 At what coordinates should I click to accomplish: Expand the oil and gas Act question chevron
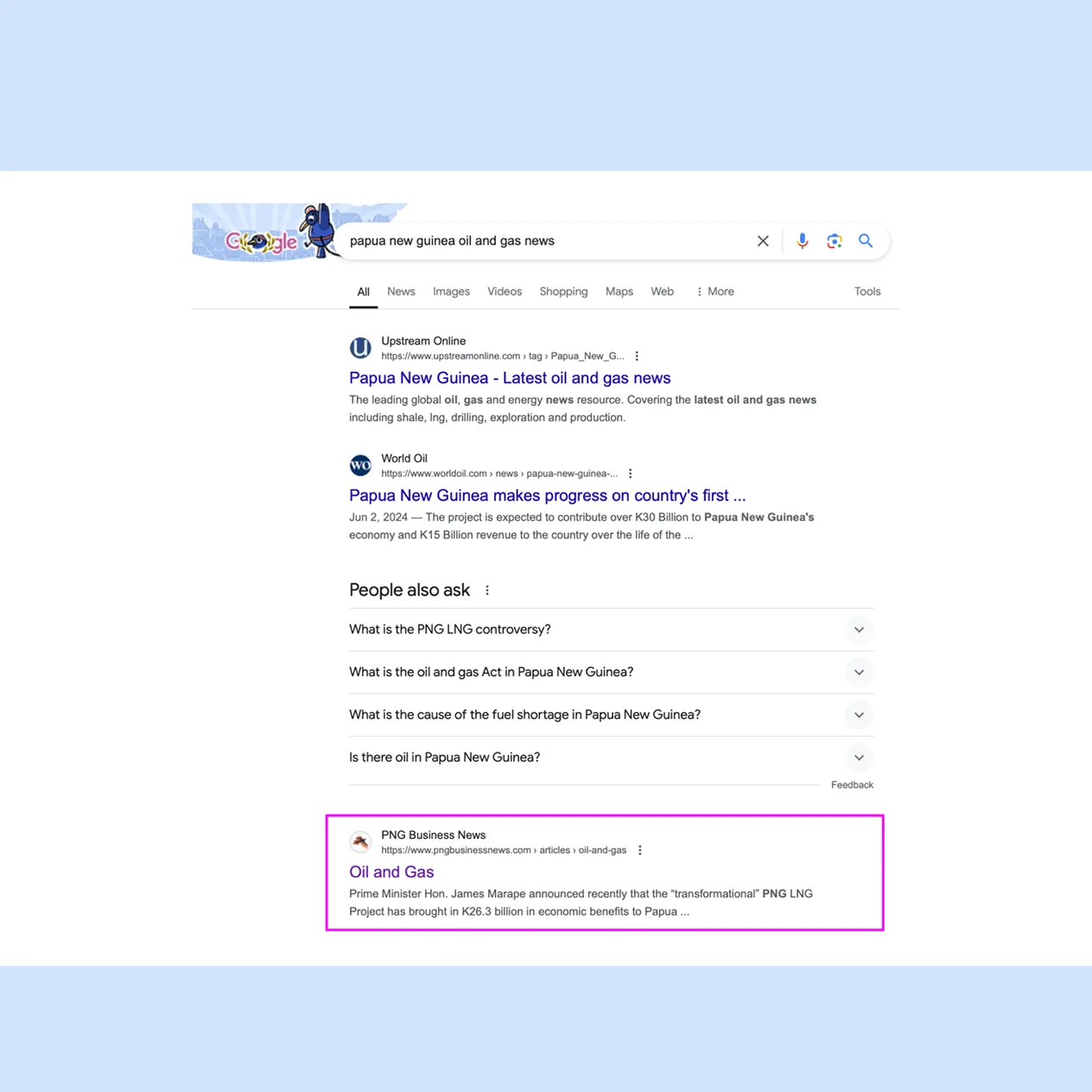859,672
